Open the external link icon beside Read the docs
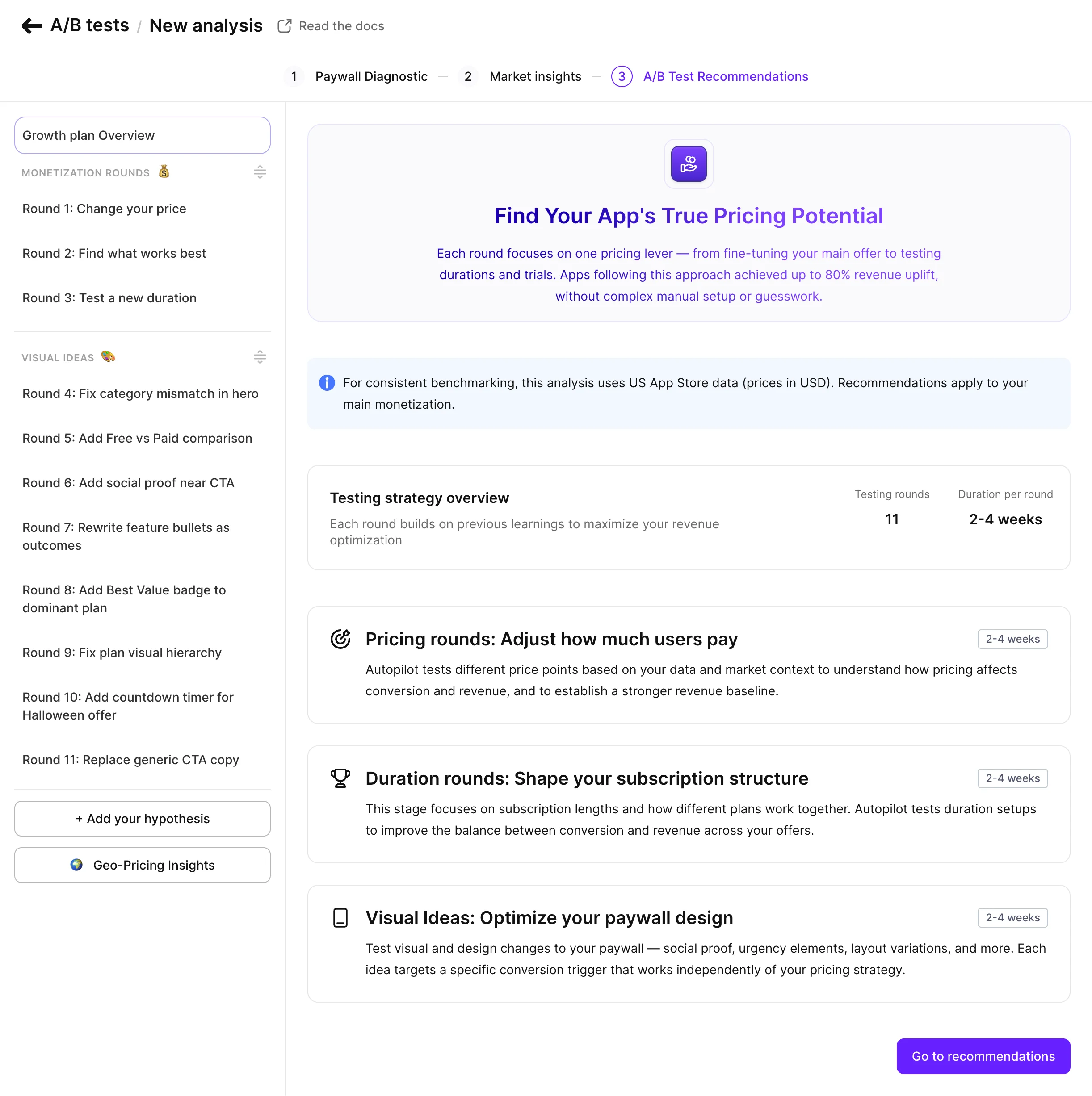Image resolution: width=1092 pixels, height=1096 pixels. pyautogui.click(x=284, y=25)
